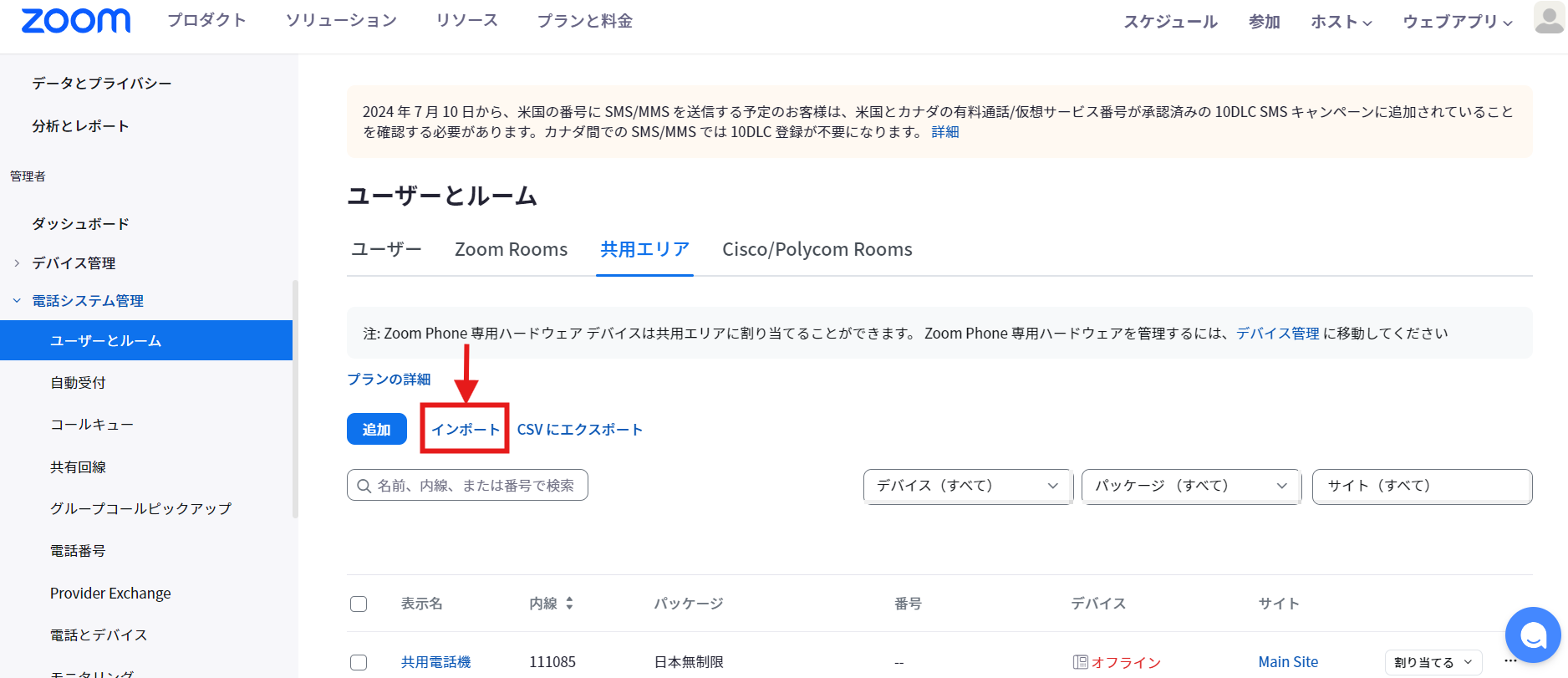Click the サイト column header
1568x678 pixels.
[1279, 603]
